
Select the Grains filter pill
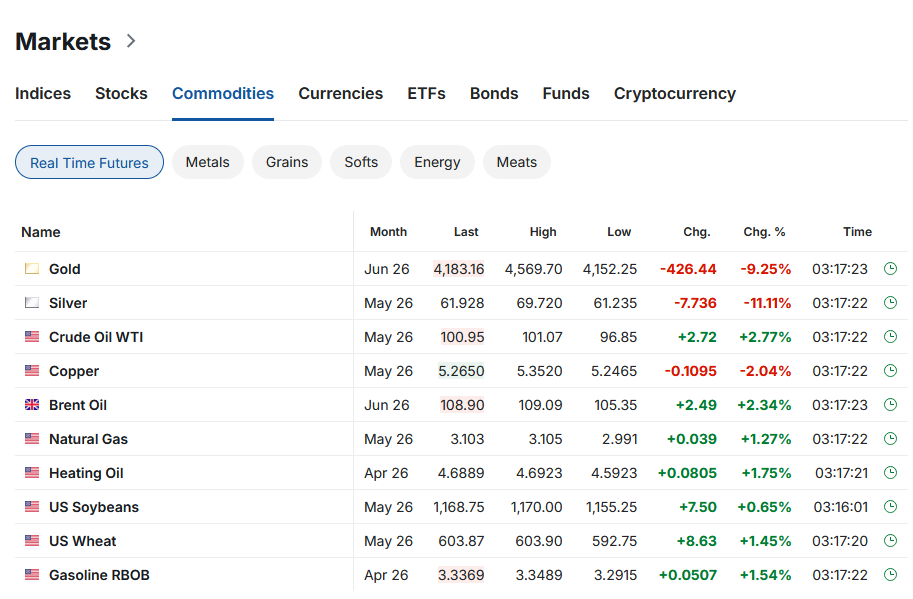(287, 162)
